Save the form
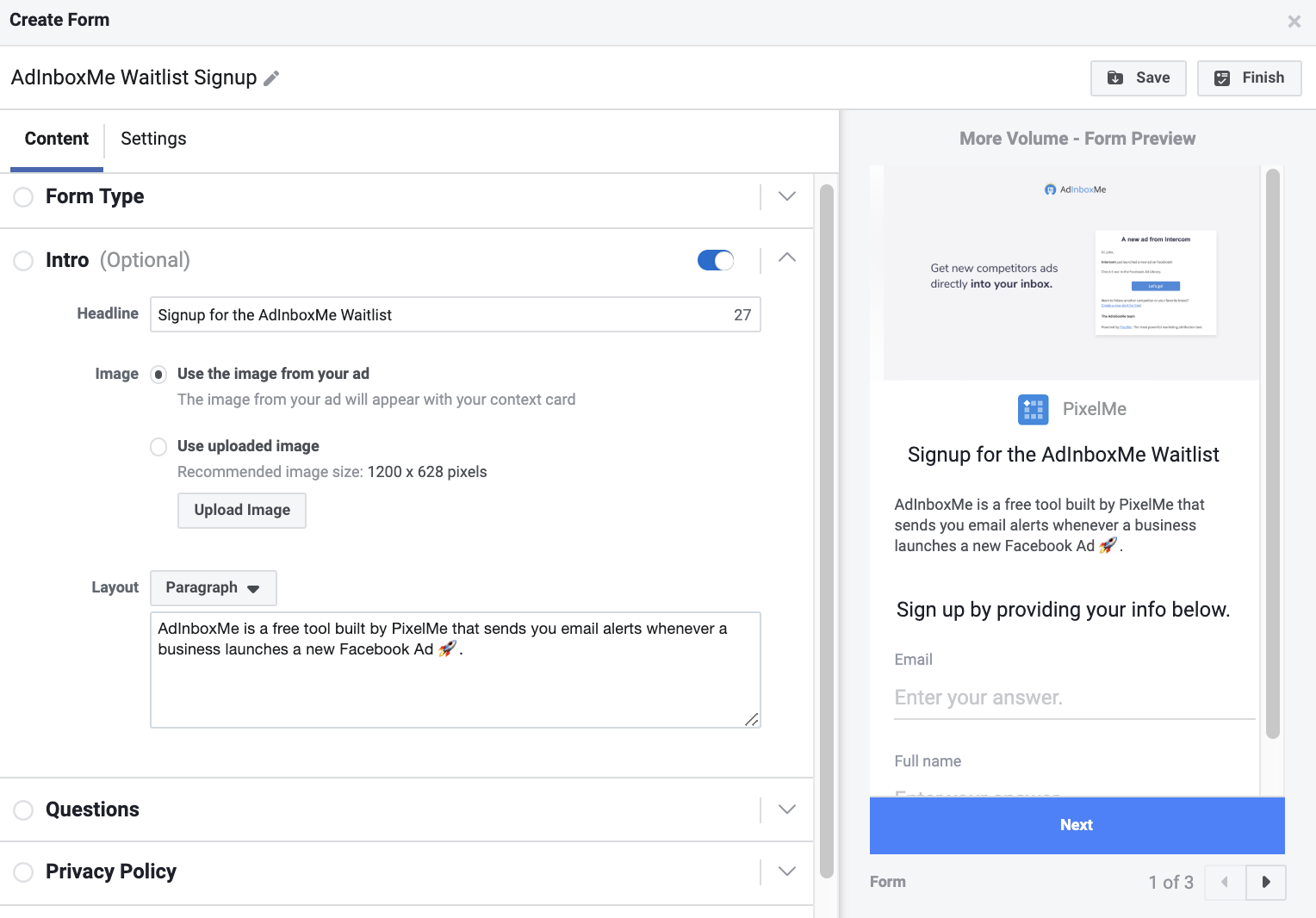The width and height of the screenshot is (1316, 918). coord(1139,78)
